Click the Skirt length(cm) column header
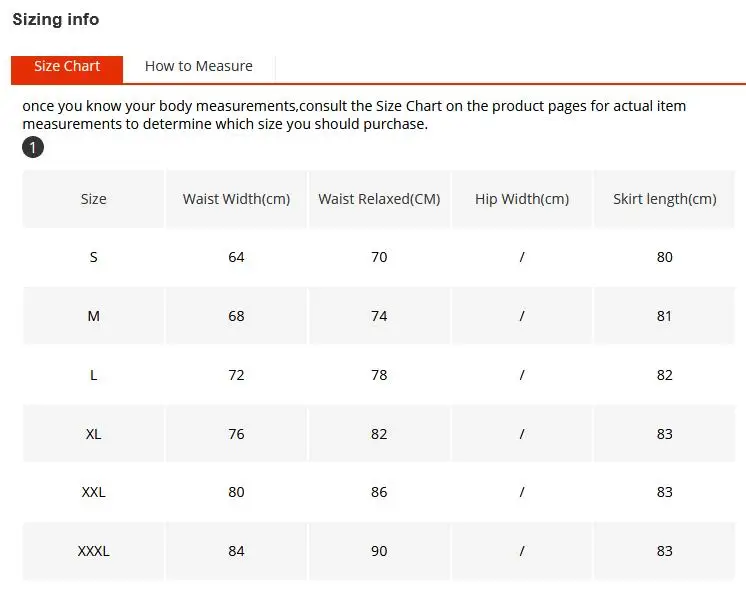This screenshot has width=746, height=594. click(x=665, y=199)
